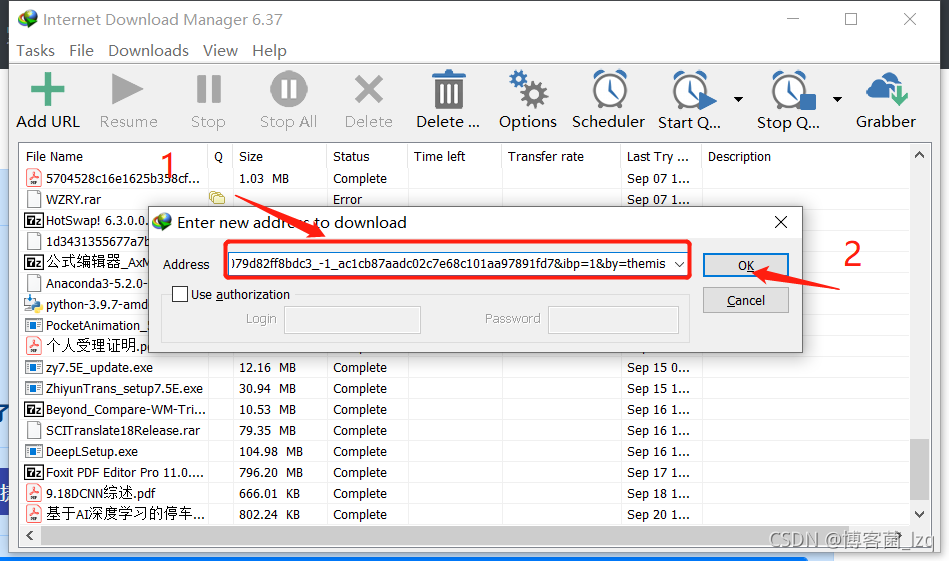
Task: Click 7z icon beside Foxit PDF Editor Pro
Action: (34, 472)
